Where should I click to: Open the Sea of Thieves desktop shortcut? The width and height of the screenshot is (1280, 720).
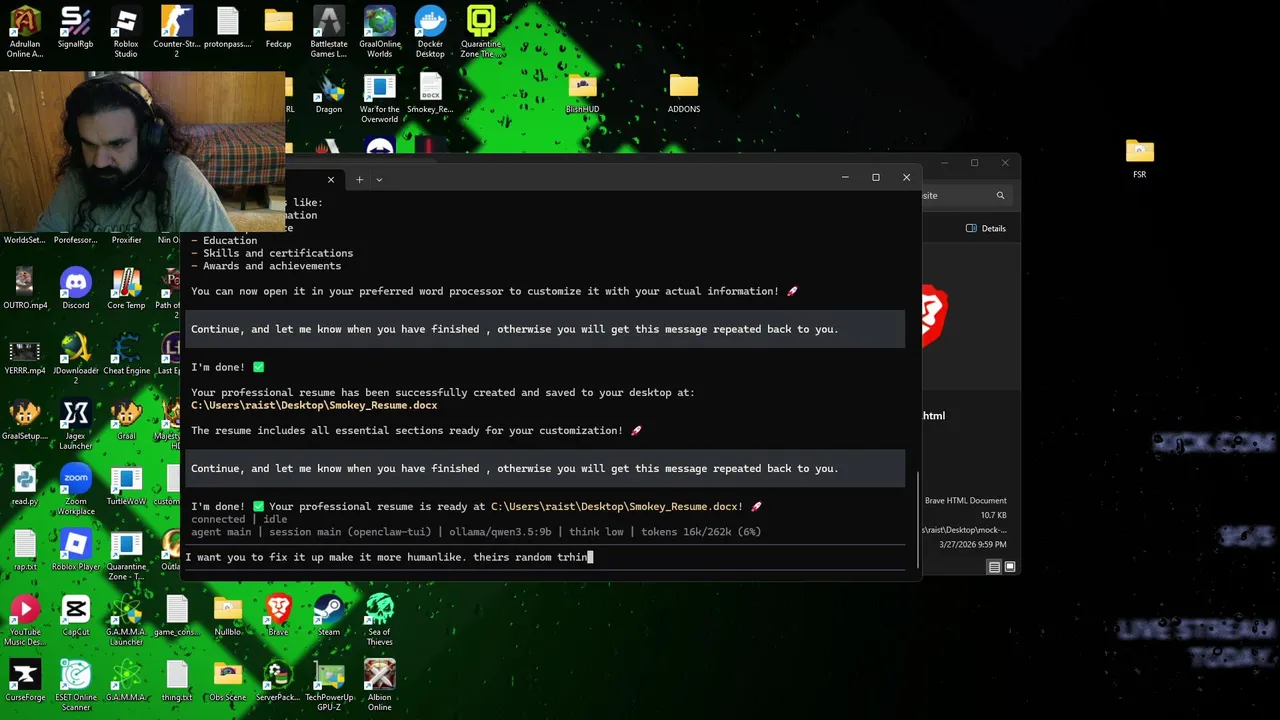[380, 621]
